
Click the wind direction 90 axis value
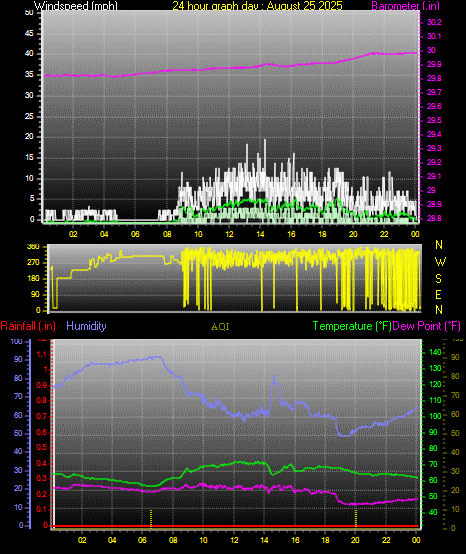[x=35, y=294]
